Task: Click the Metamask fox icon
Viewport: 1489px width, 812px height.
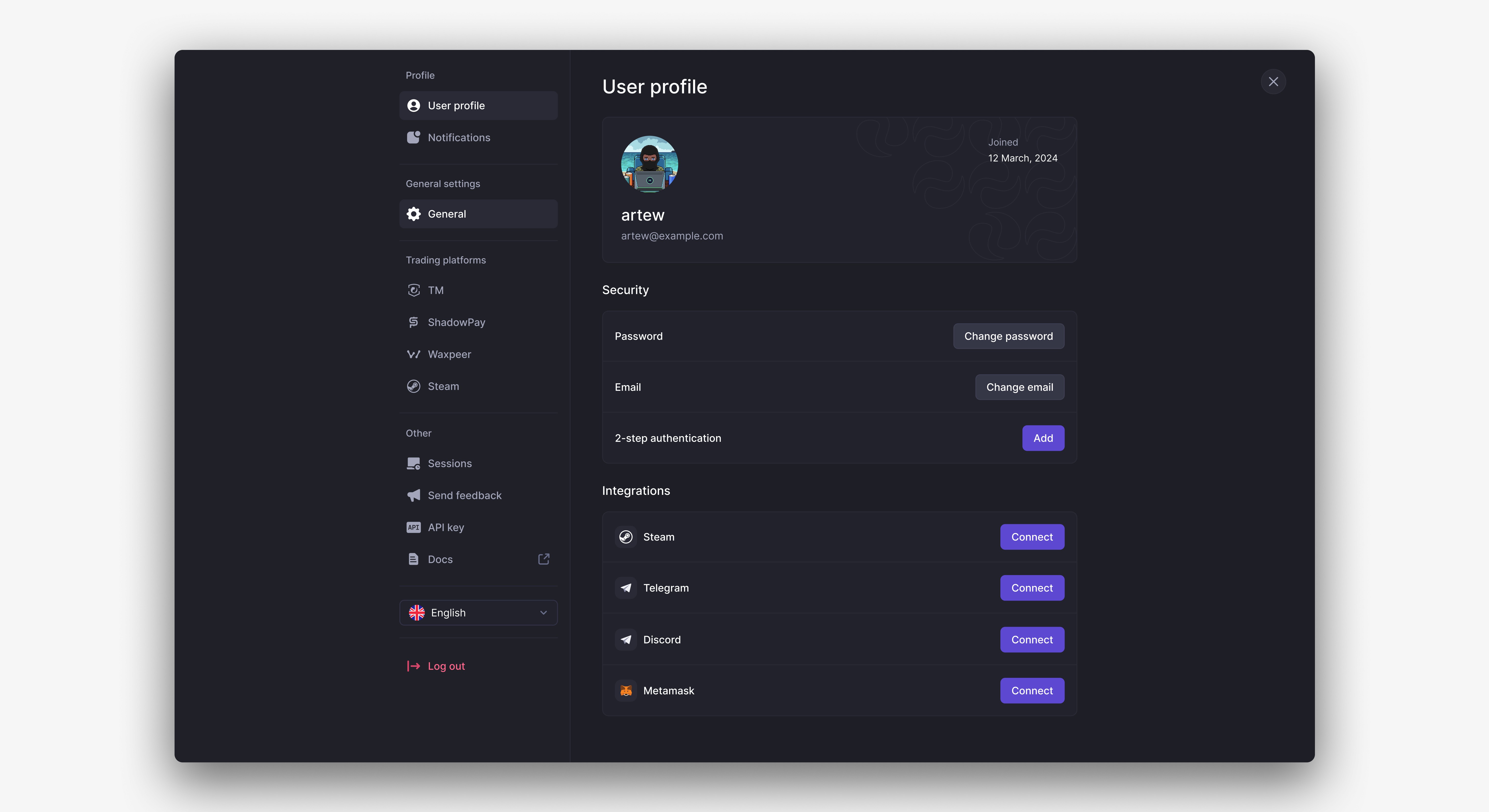Action: coord(626,691)
